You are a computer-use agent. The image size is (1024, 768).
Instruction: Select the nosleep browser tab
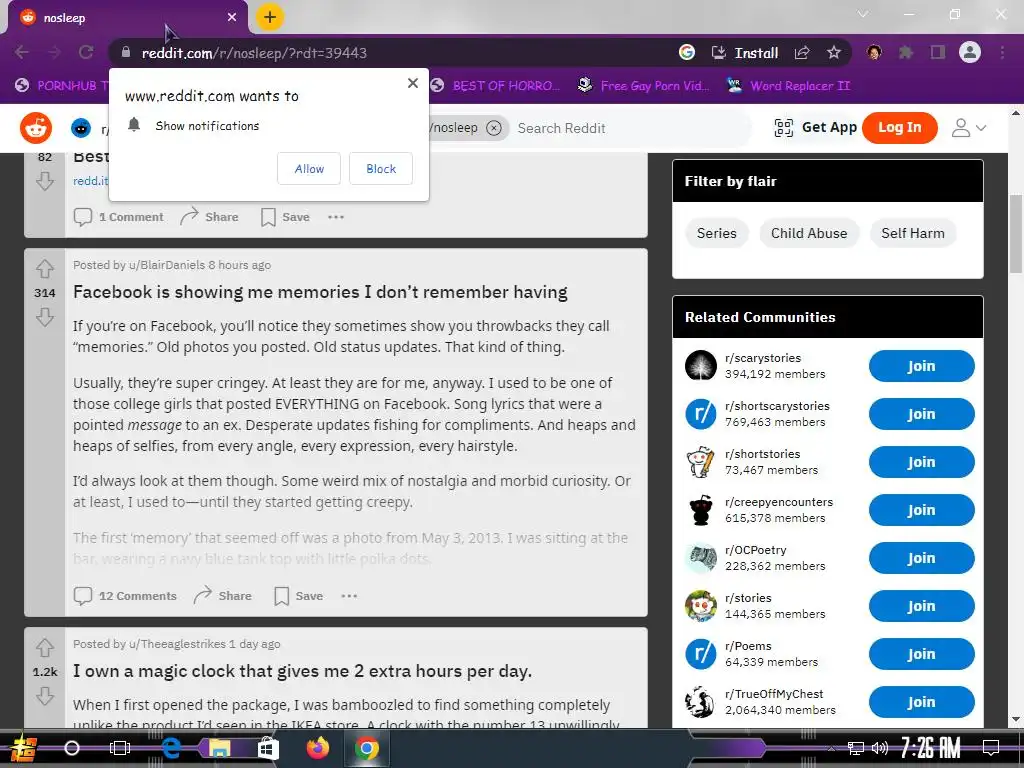click(x=128, y=18)
